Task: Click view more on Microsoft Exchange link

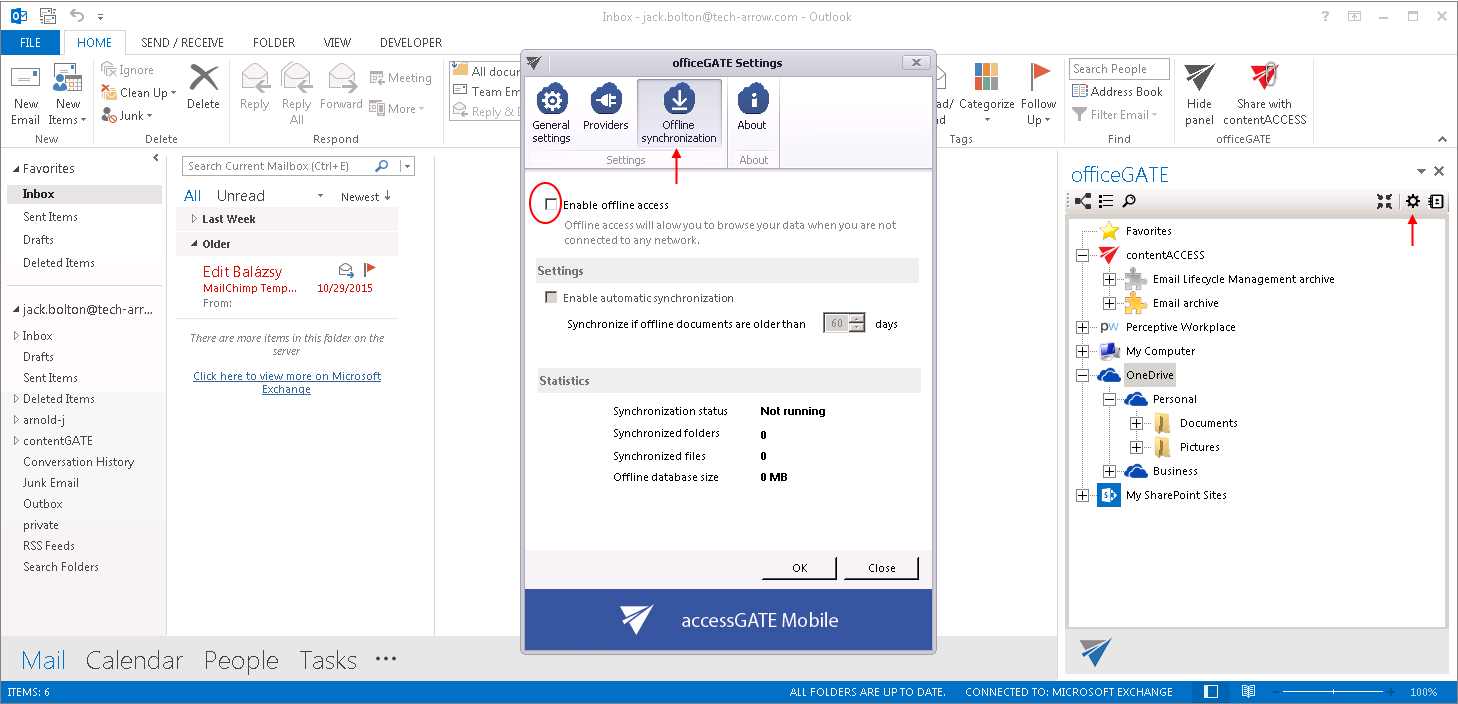Action: [287, 382]
